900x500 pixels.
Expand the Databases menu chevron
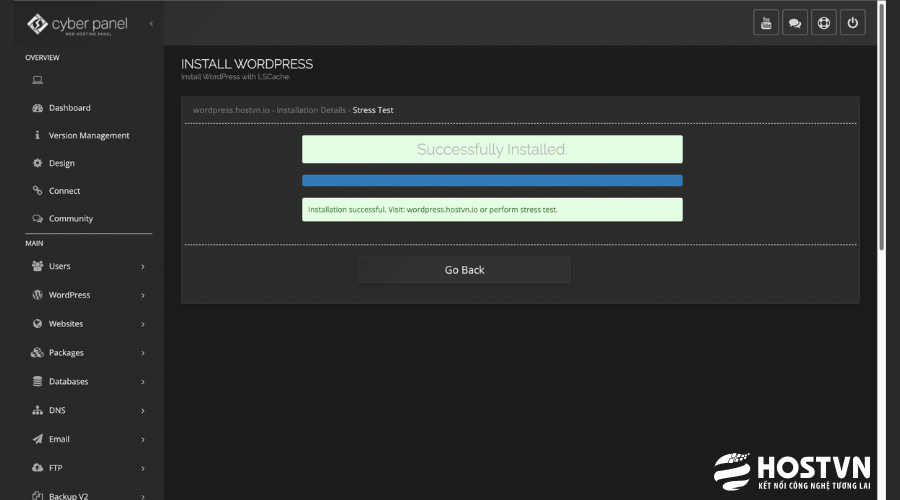[143, 382]
